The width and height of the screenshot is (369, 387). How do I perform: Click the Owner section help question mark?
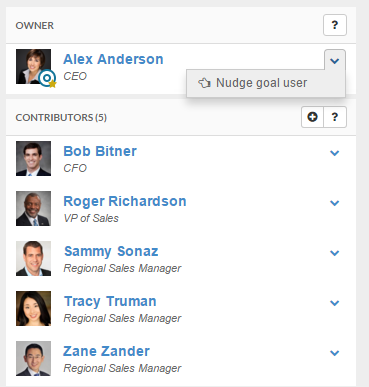point(335,25)
